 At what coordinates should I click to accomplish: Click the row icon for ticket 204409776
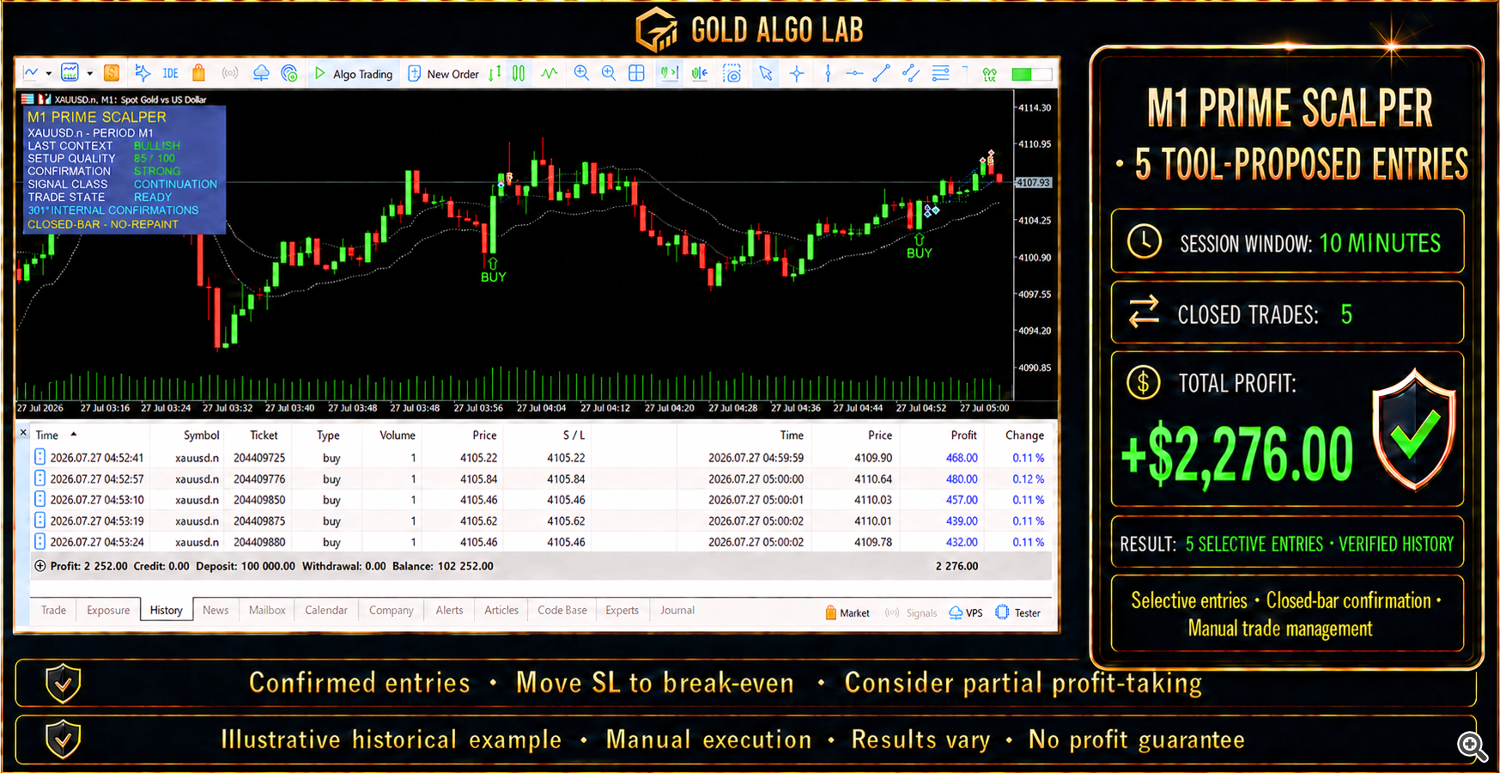coord(40,478)
